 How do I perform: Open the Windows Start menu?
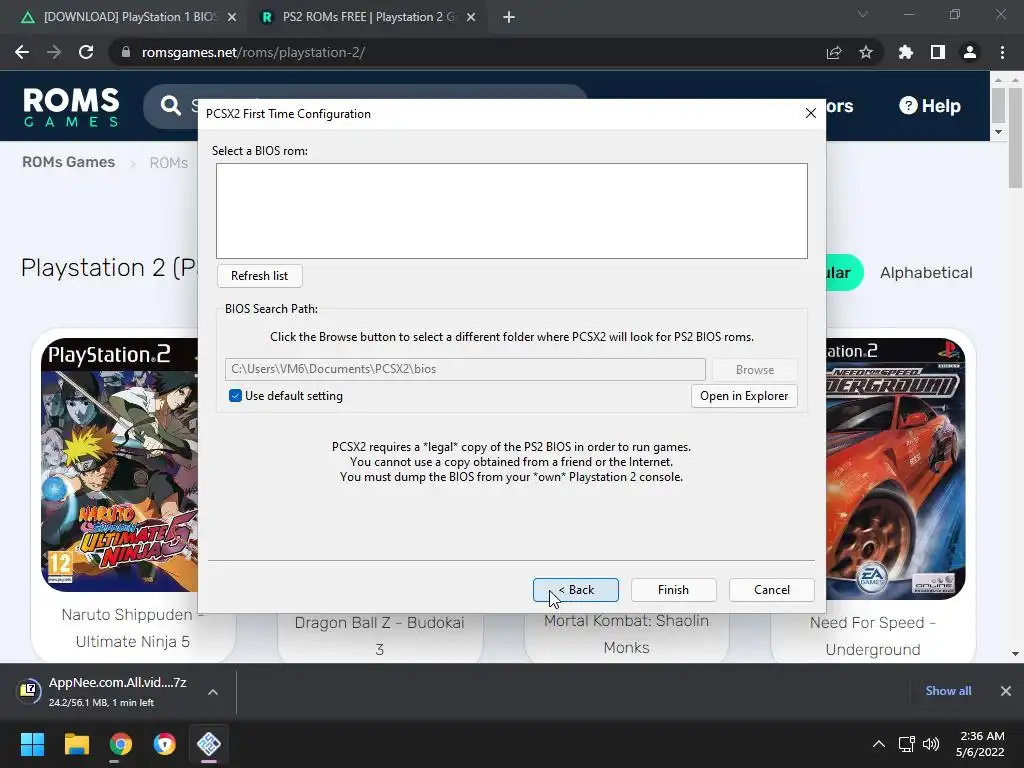tap(32, 744)
